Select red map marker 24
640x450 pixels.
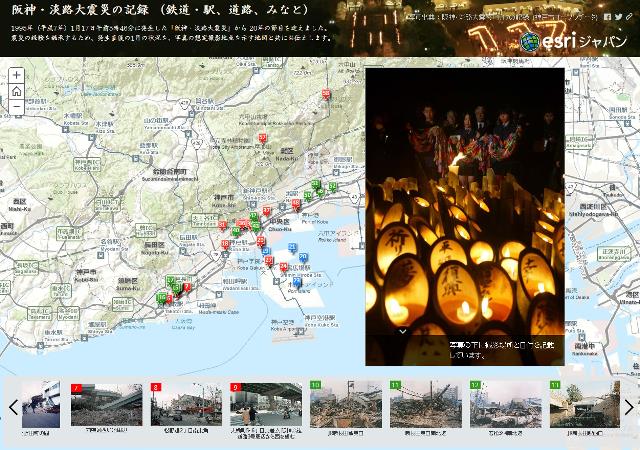[284, 267]
